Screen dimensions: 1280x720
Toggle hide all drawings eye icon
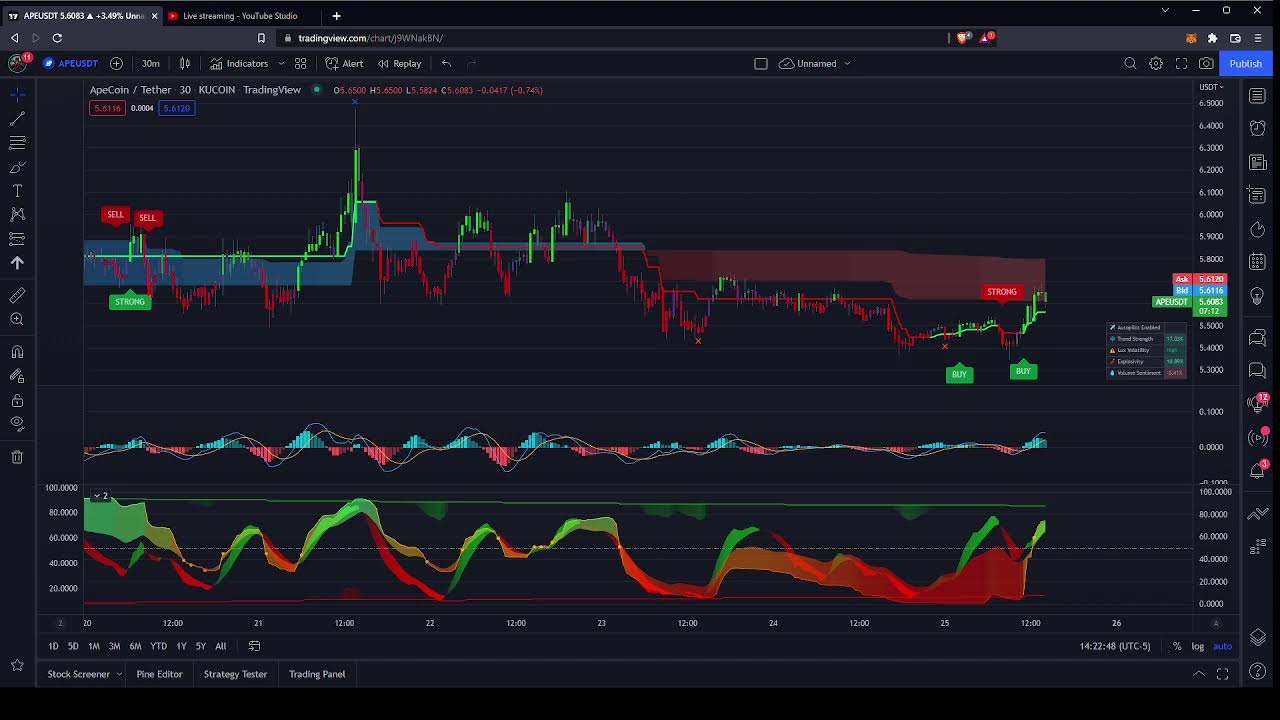click(x=17, y=423)
